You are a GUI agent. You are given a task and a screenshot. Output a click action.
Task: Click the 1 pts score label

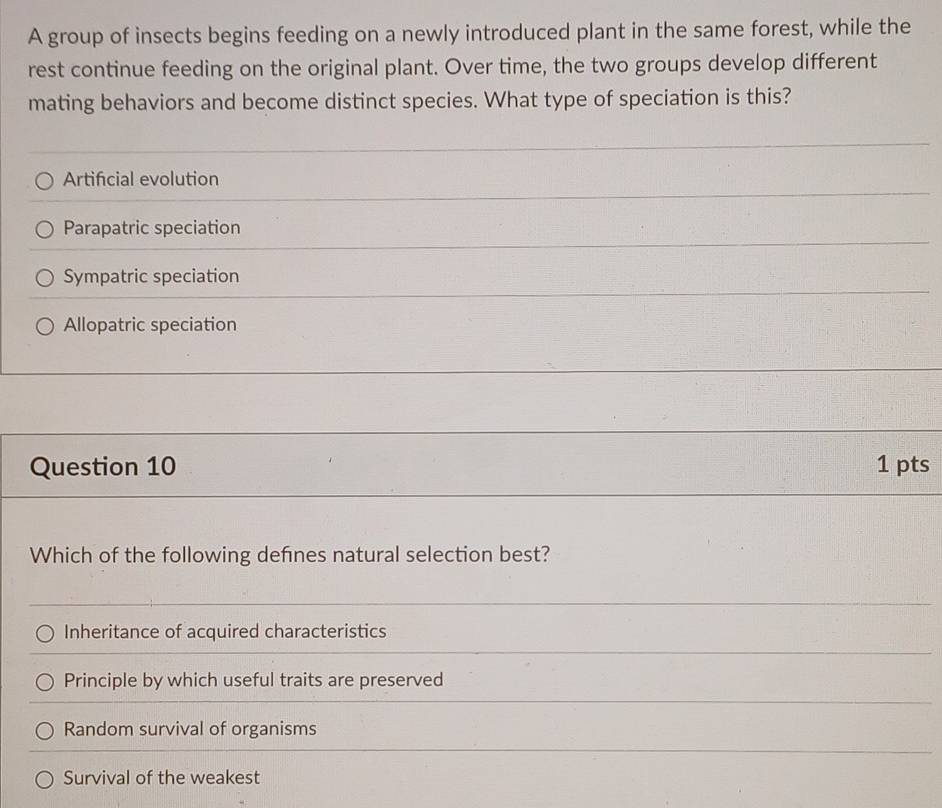(x=903, y=464)
